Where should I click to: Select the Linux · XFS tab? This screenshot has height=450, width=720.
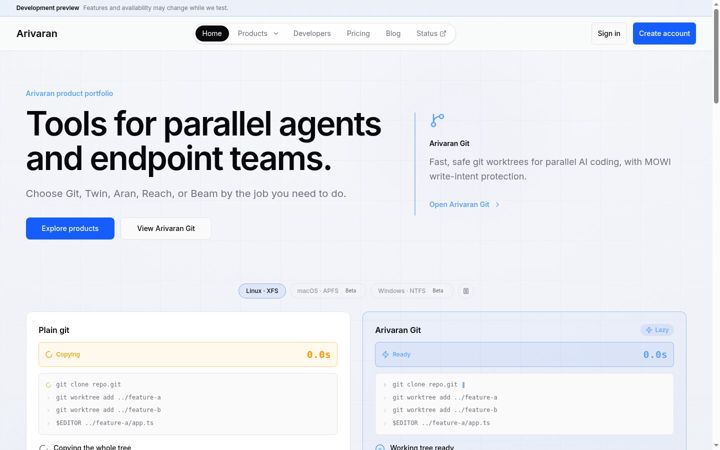tap(262, 291)
